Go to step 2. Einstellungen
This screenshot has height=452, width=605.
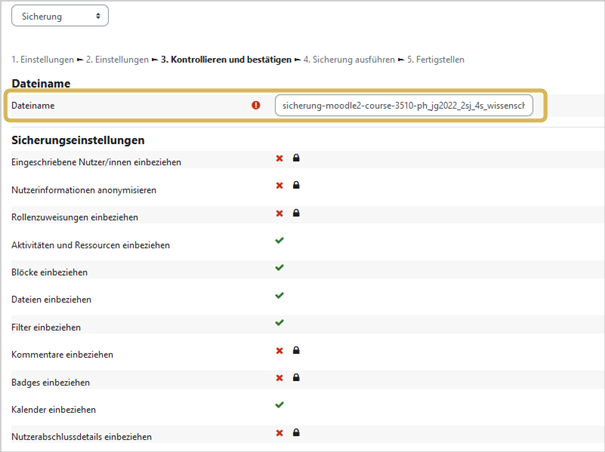[x=117, y=60]
